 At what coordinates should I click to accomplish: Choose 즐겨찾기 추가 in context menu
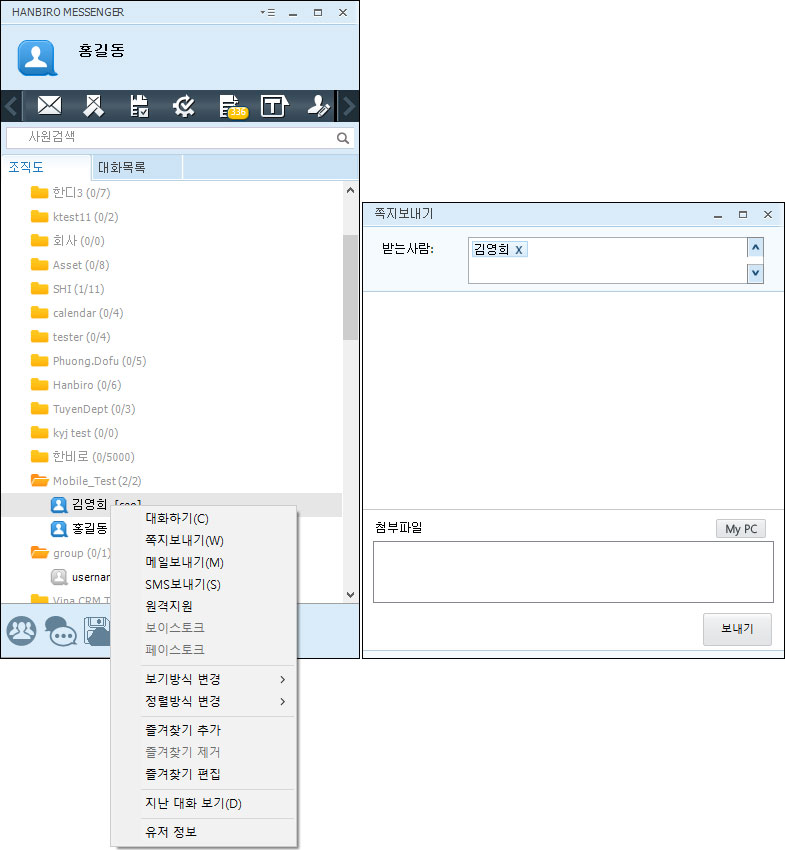click(x=183, y=730)
